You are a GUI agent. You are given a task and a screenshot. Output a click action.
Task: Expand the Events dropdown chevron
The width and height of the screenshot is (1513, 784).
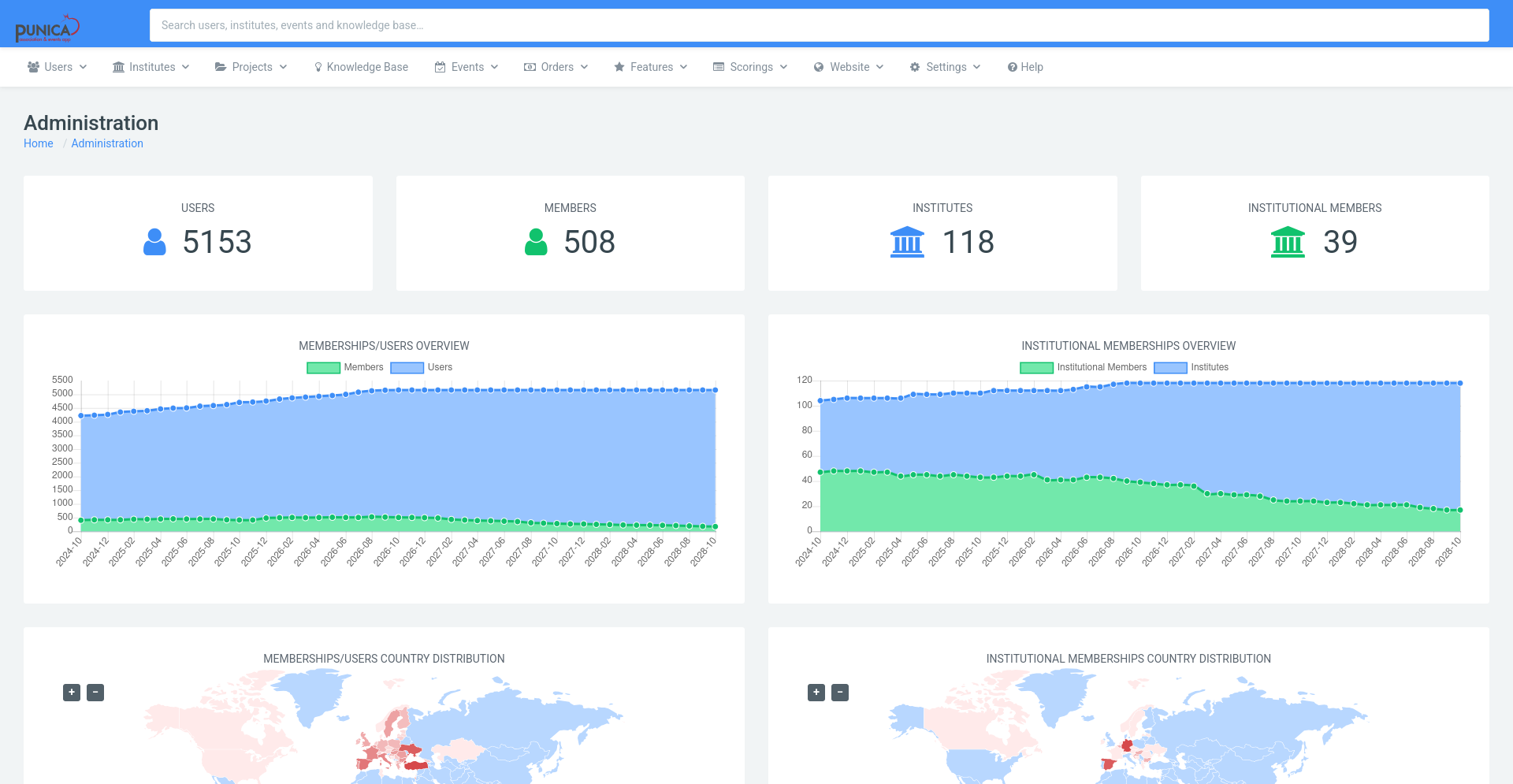coord(495,67)
